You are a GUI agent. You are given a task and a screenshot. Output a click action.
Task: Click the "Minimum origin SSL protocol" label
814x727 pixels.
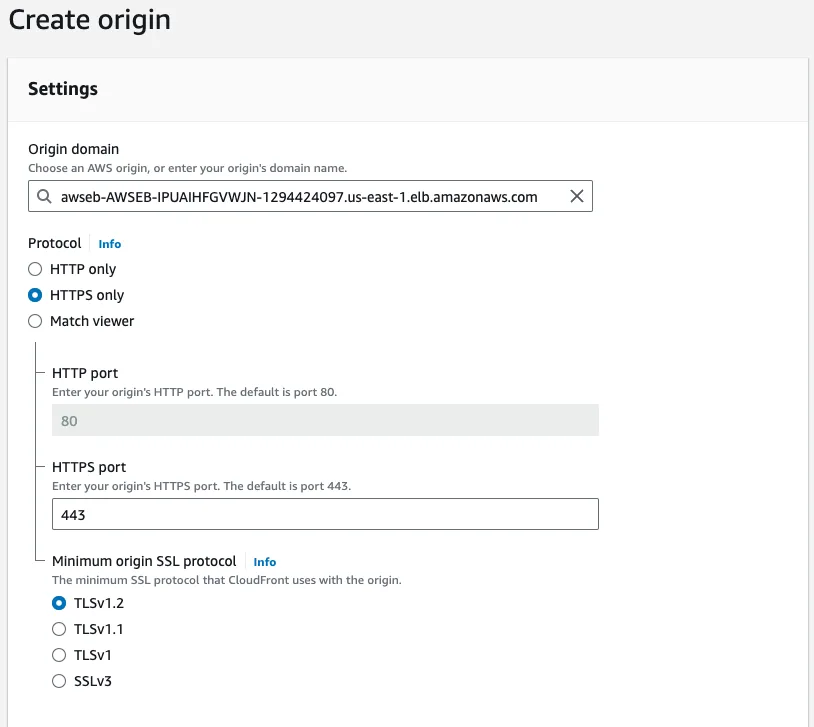[x=144, y=561]
